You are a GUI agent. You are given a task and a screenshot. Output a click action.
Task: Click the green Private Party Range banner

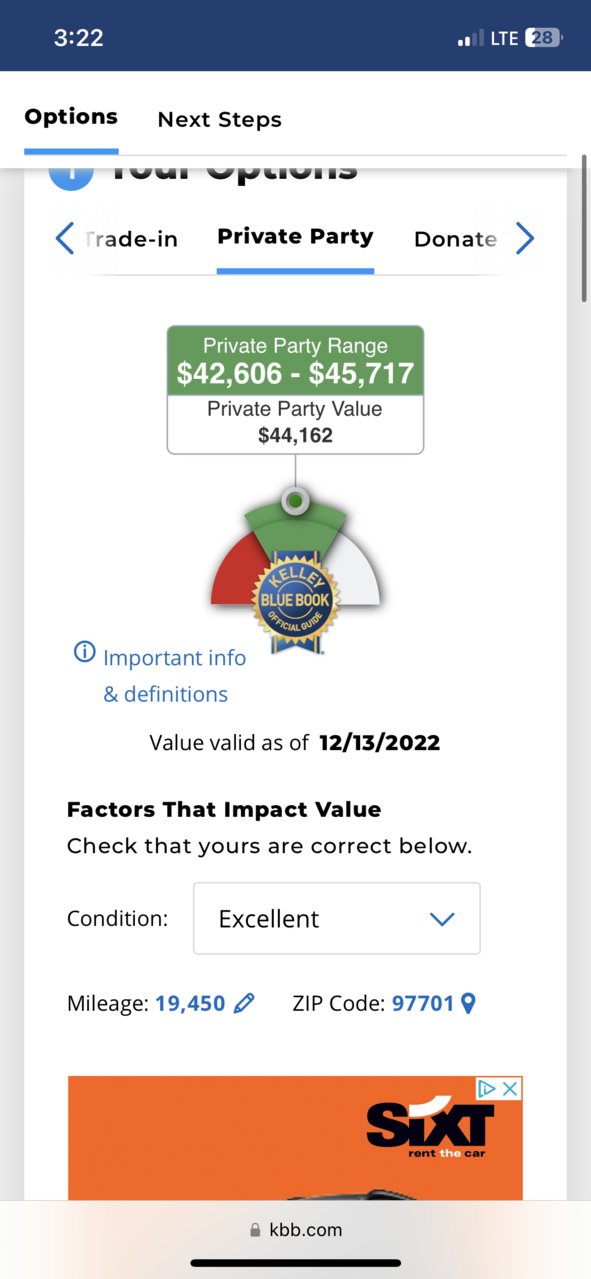pyautogui.click(x=295, y=361)
